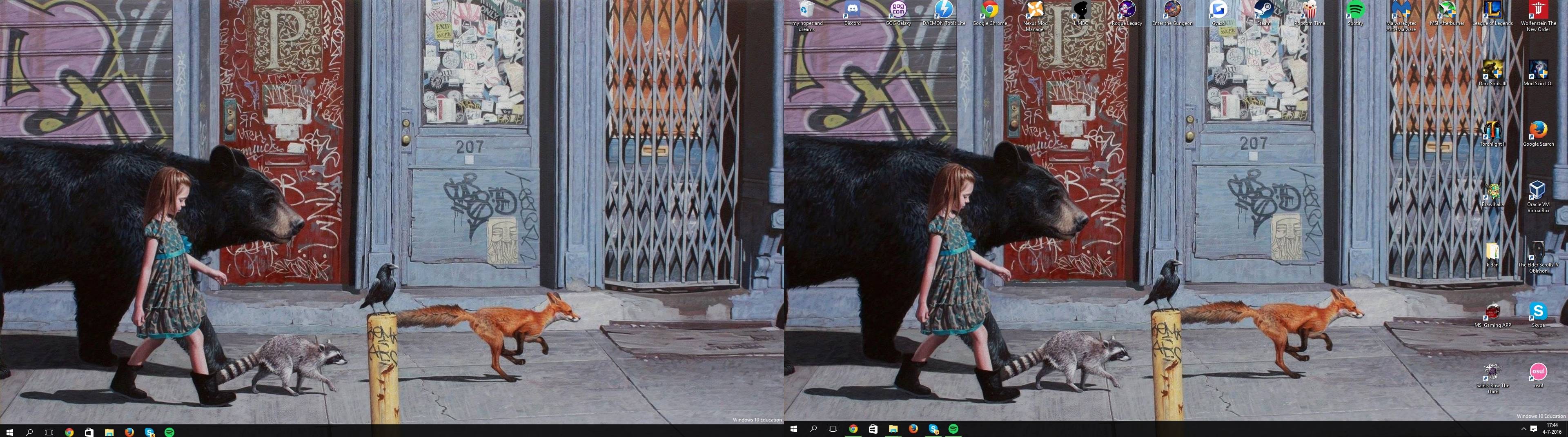Open Task View on the right monitor taskbar
Screen dimensions: 1568x437
[x=833, y=428]
